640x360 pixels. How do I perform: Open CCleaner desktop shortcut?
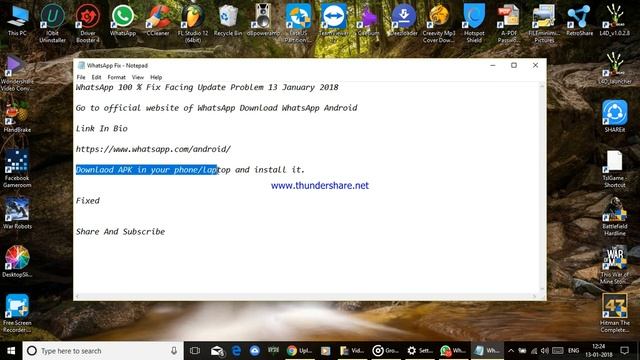pyautogui.click(x=158, y=20)
